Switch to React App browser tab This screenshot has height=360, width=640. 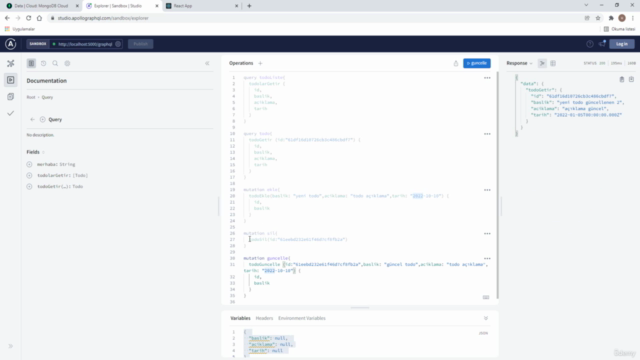coord(202,6)
